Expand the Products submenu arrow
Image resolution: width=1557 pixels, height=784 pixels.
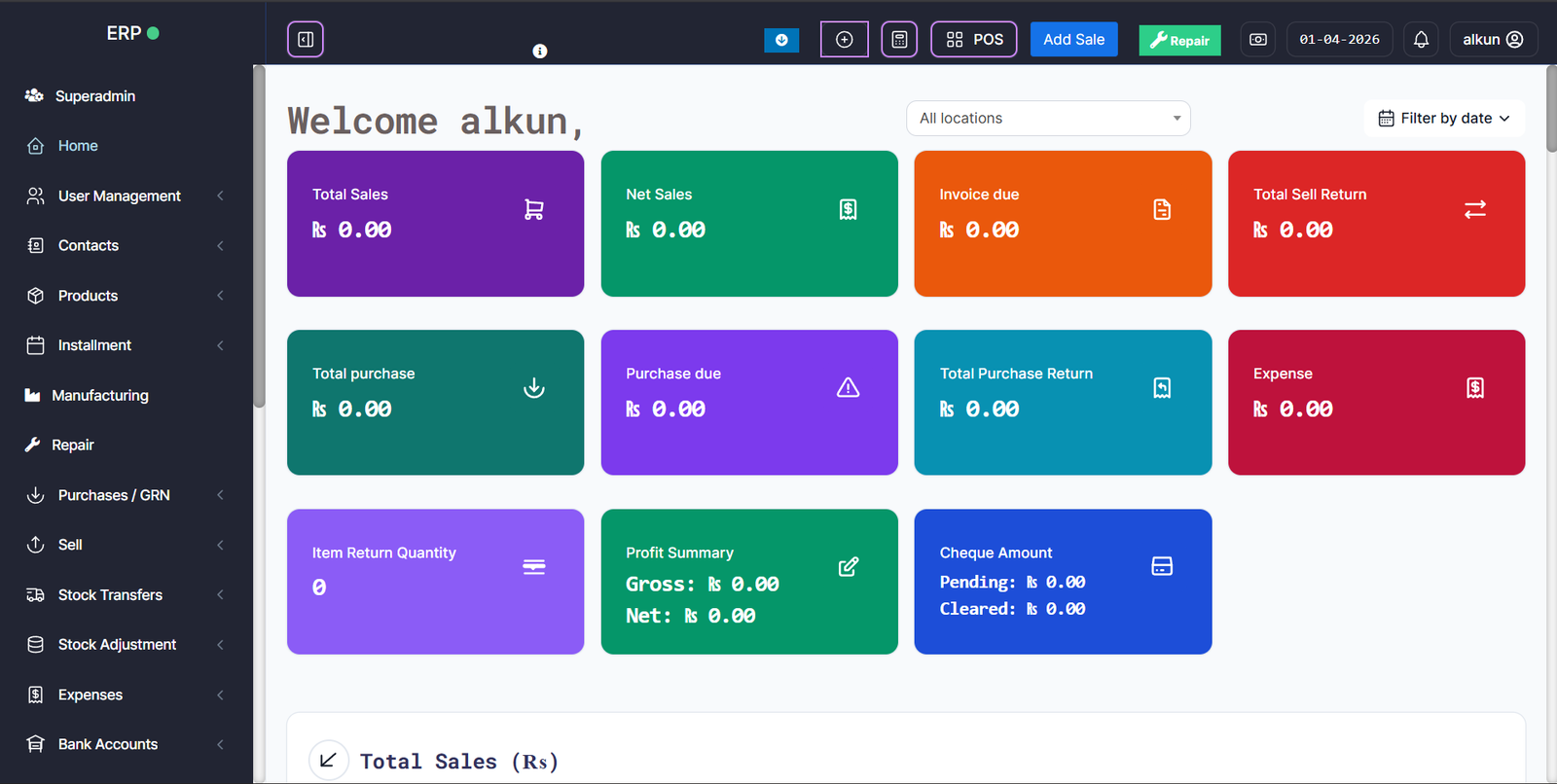point(220,295)
